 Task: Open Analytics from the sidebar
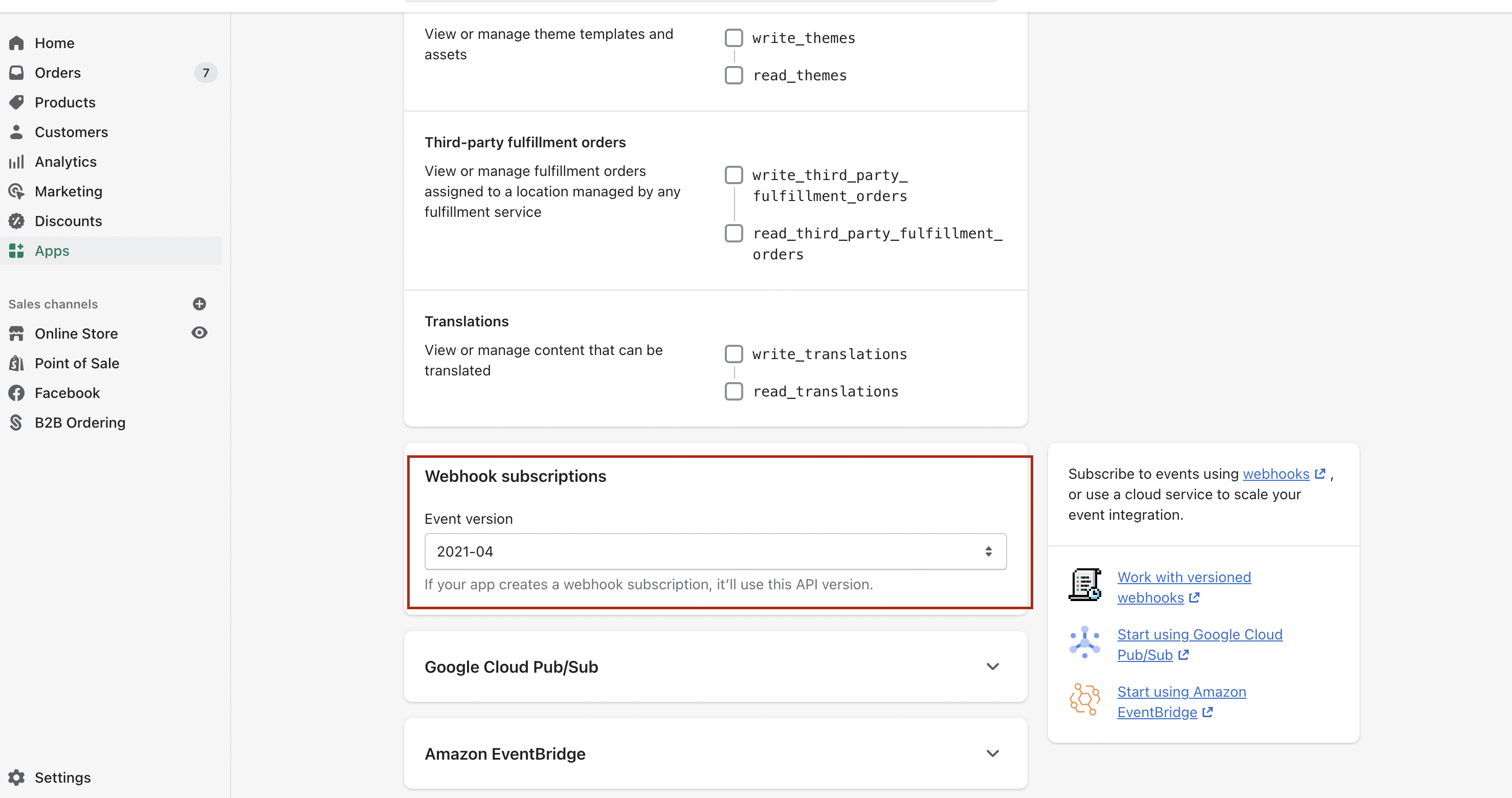(65, 162)
